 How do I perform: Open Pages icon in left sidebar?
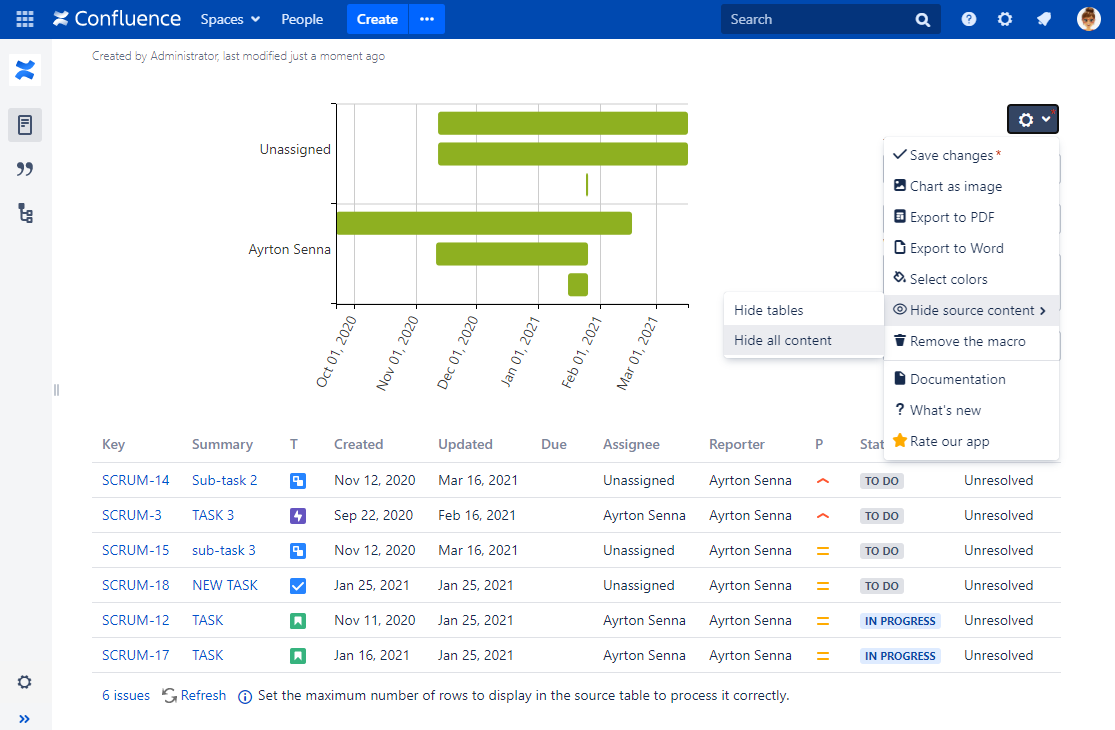pyautogui.click(x=25, y=125)
